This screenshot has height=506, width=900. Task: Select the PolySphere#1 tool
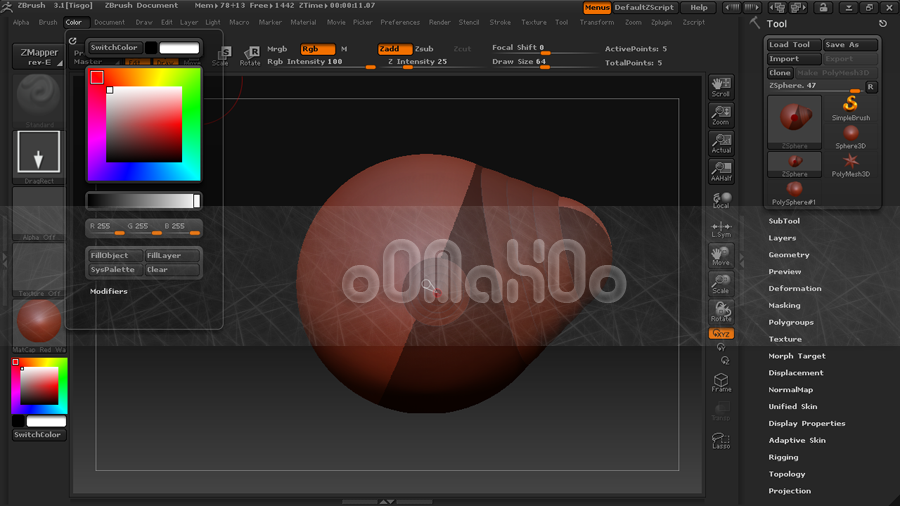click(x=794, y=193)
